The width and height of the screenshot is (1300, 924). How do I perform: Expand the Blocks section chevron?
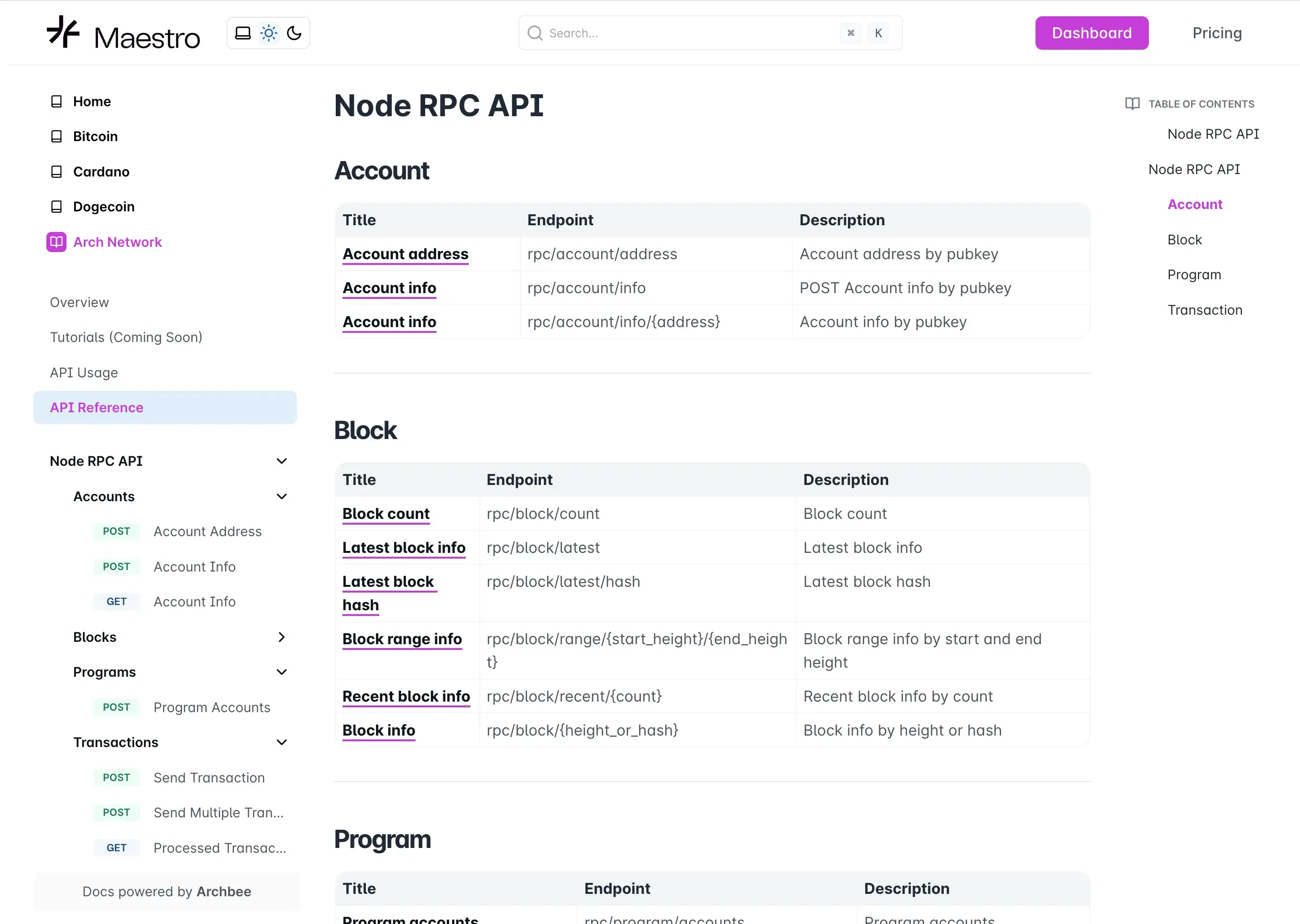point(282,637)
